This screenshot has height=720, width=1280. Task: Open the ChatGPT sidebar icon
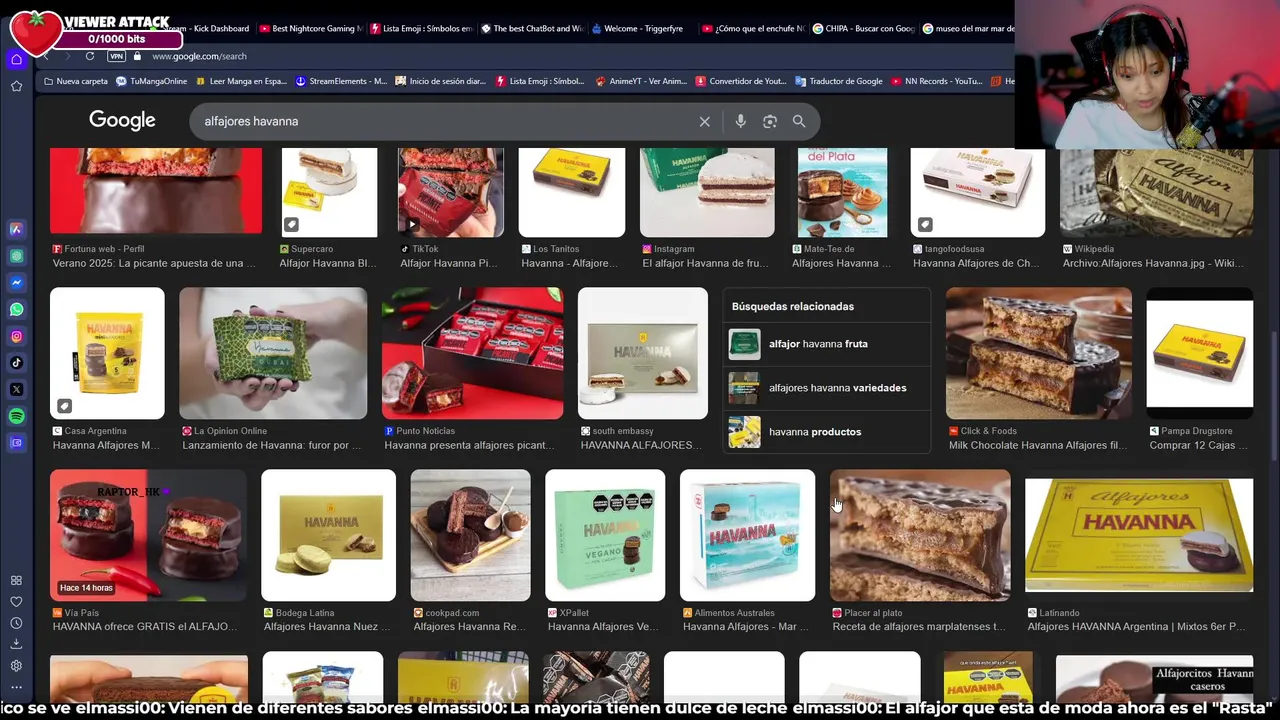click(16, 256)
